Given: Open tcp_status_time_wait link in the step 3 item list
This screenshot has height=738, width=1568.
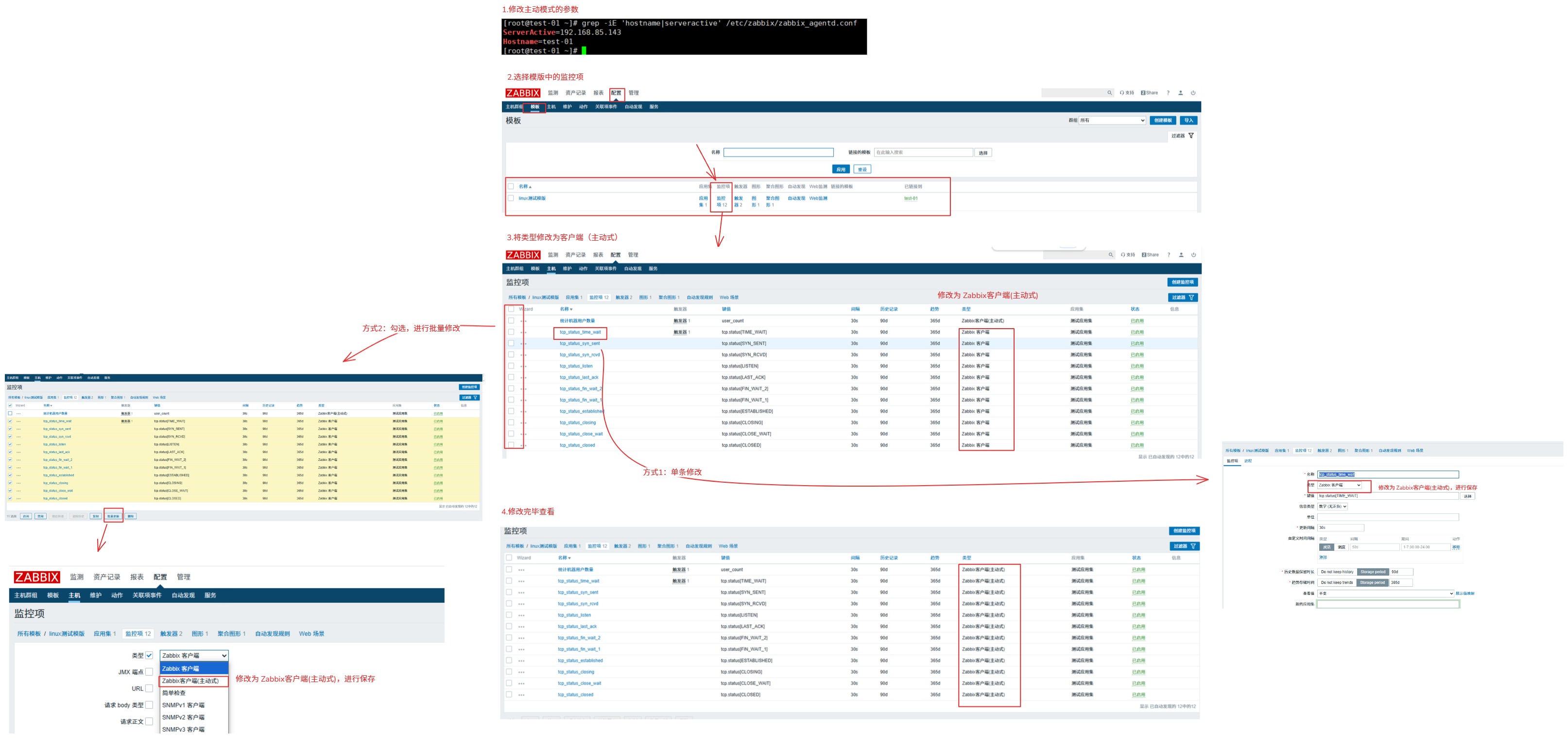Looking at the screenshot, I should (580, 333).
